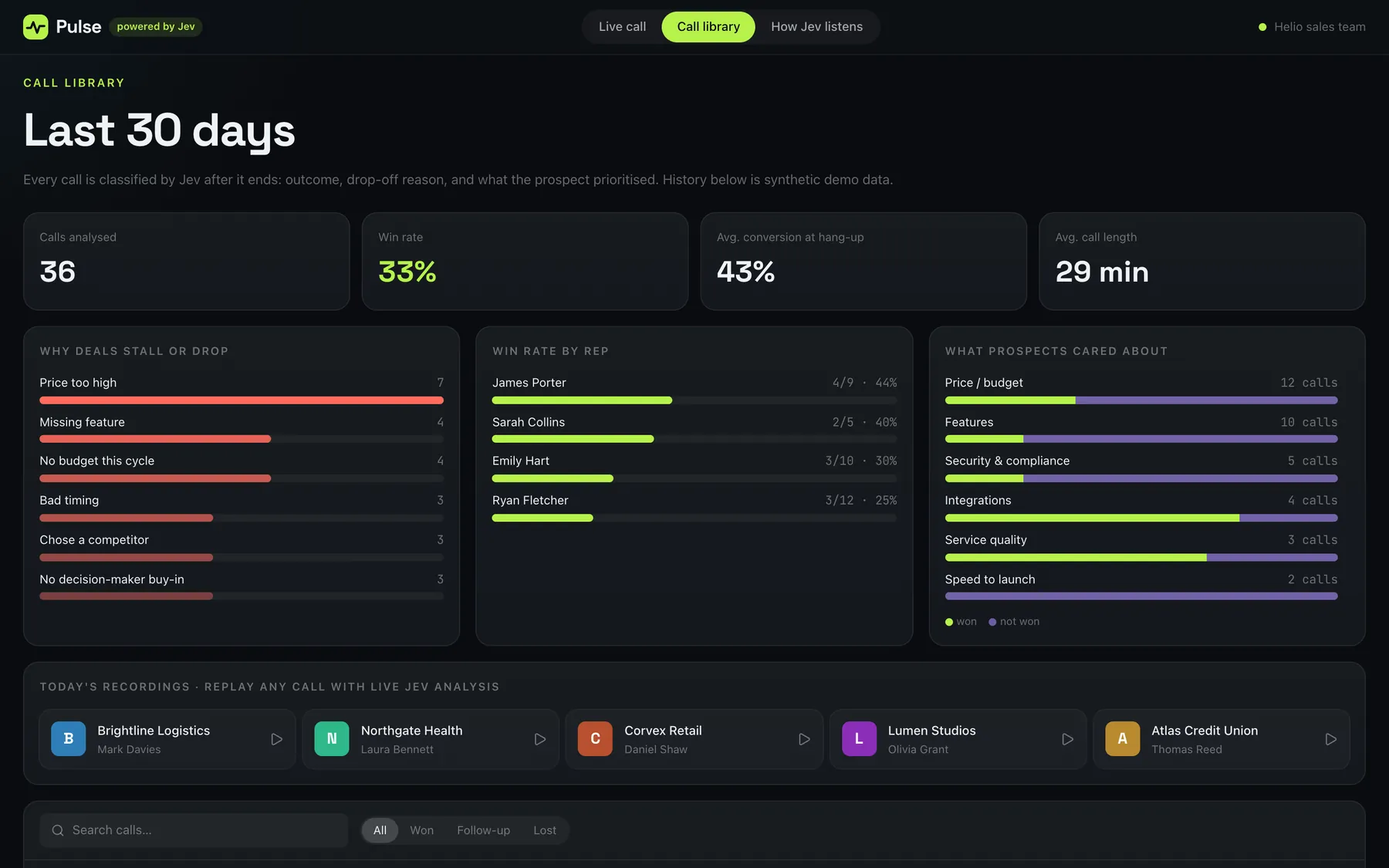The image size is (1389, 868).
Task: Click the Price too high red bar
Action: tap(242, 400)
